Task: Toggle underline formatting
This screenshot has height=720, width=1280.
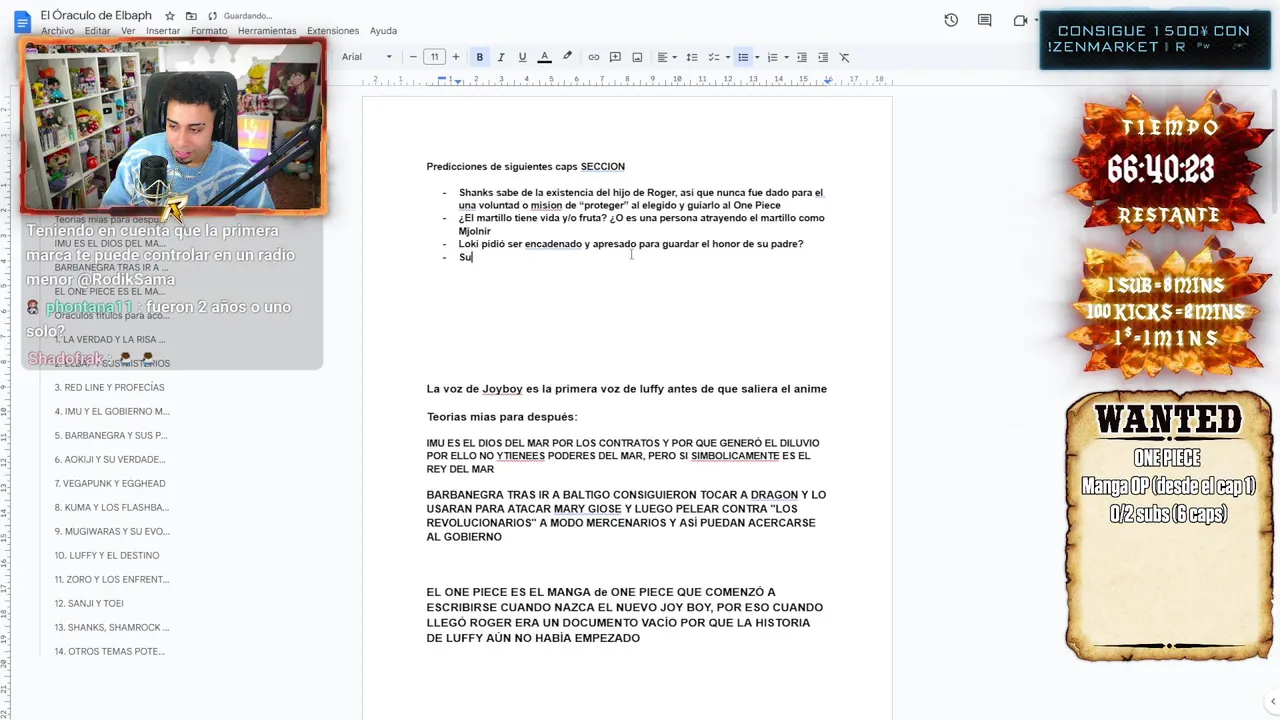Action: 522,57
